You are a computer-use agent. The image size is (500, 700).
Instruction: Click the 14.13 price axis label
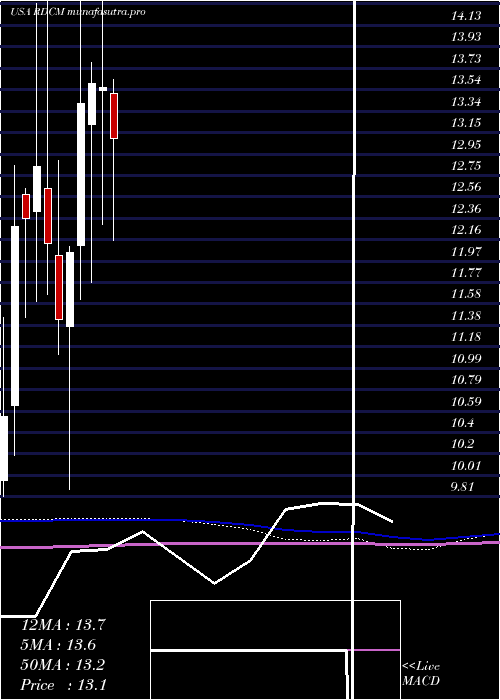[466, 16]
